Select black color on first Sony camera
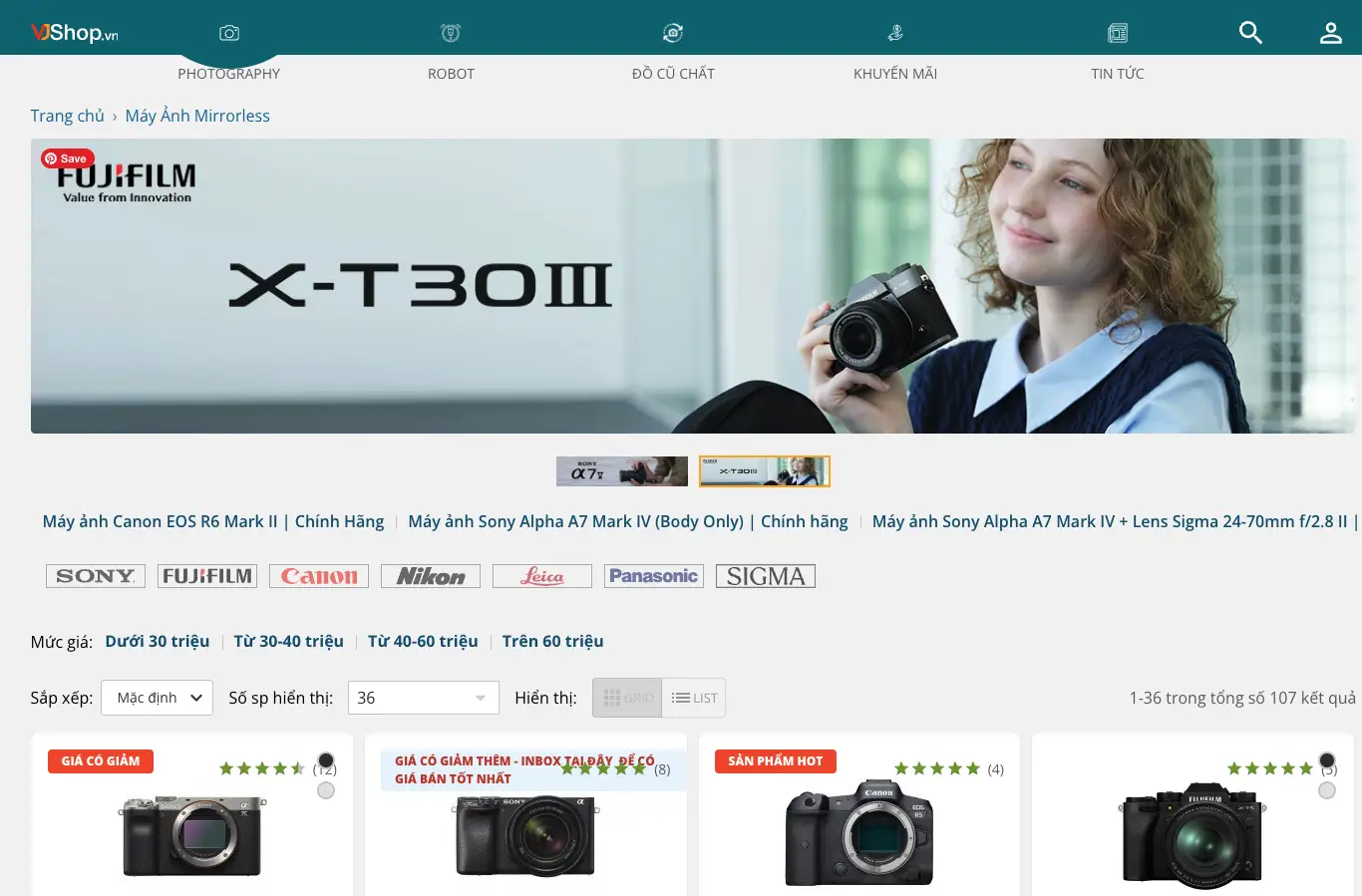This screenshot has height=896, width=1362. (x=326, y=760)
